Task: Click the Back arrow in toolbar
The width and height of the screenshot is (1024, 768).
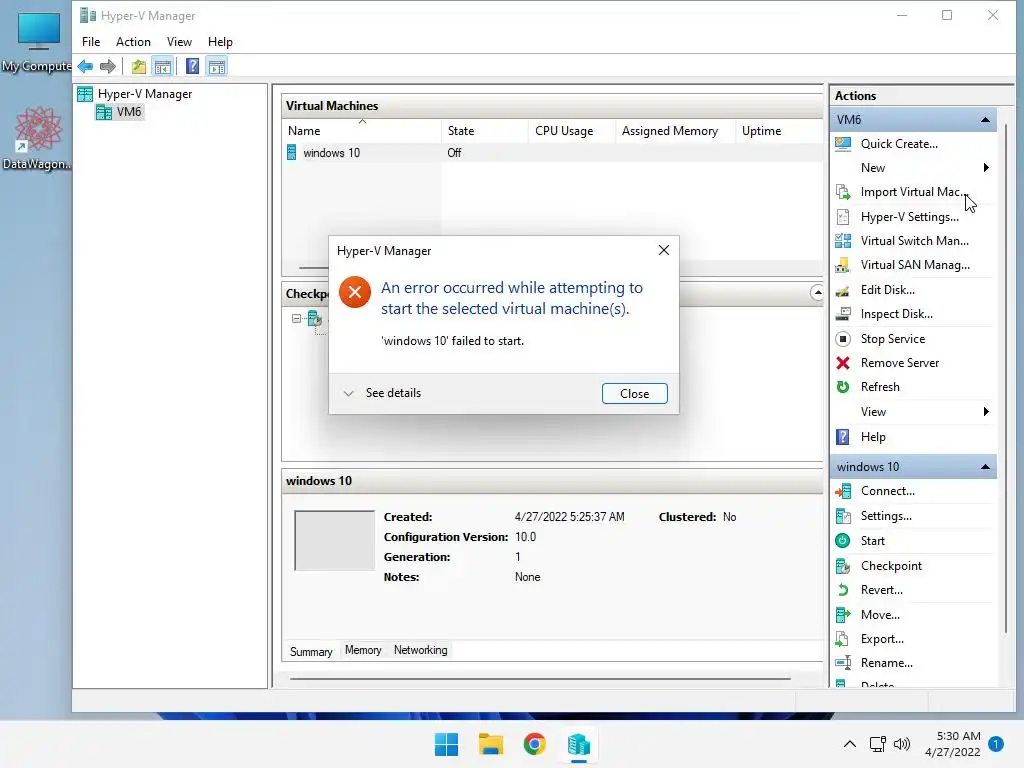Action: [x=85, y=66]
